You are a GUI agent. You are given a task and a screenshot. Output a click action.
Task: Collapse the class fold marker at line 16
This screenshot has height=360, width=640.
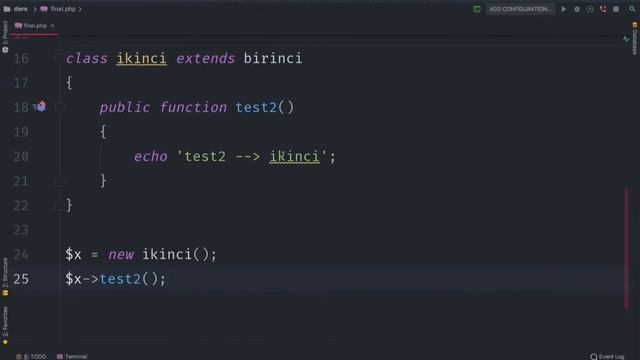click(59, 58)
